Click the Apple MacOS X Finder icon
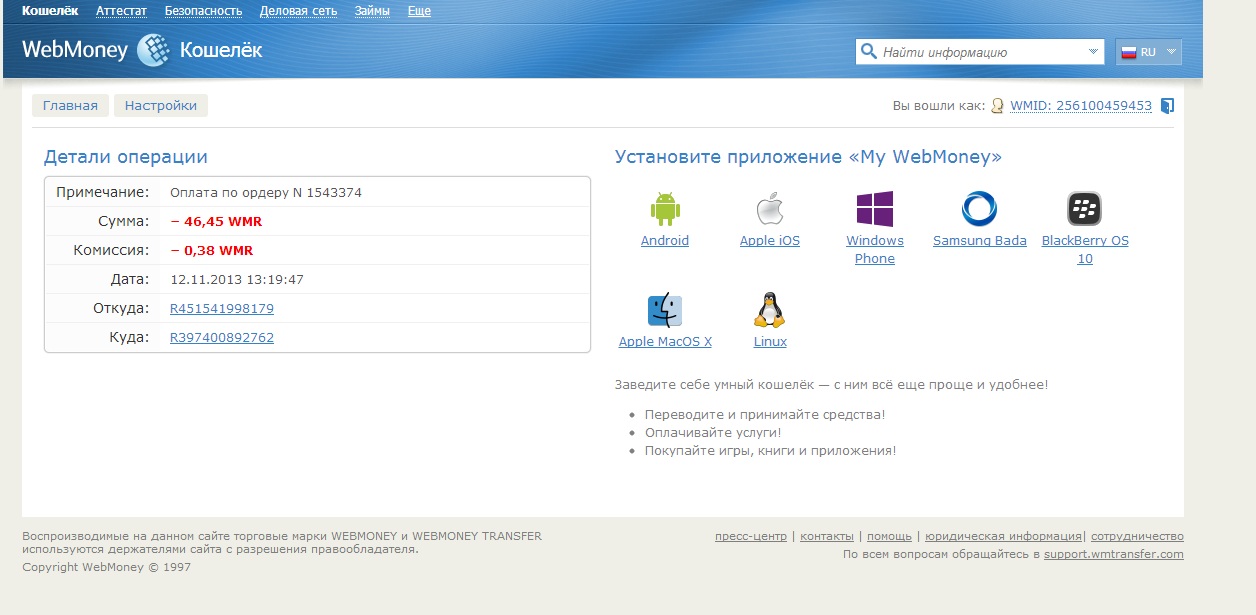Image resolution: width=1256 pixels, height=615 pixels. click(x=665, y=310)
